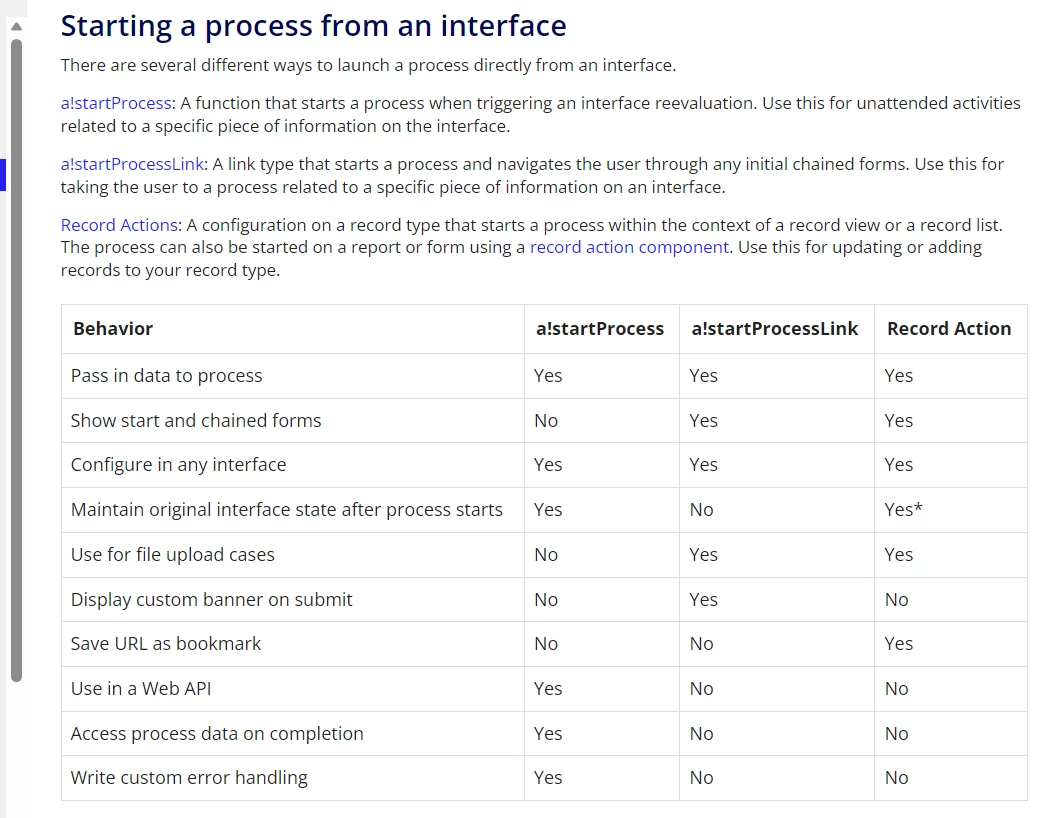Open the a!startProcessLink documentation link
Viewport: 1061px width, 818px height.
point(132,164)
